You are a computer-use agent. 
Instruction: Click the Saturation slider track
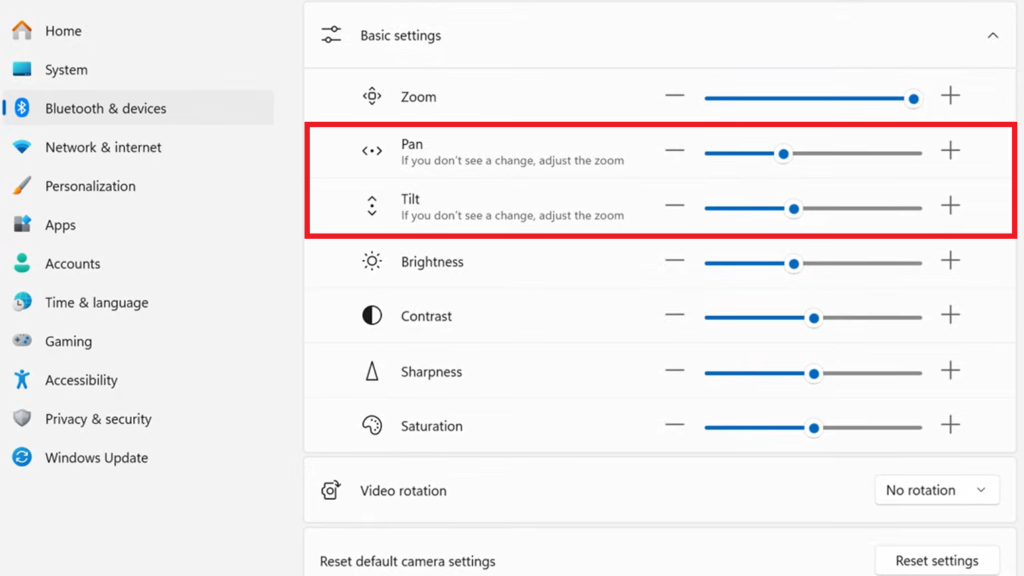[868, 428]
